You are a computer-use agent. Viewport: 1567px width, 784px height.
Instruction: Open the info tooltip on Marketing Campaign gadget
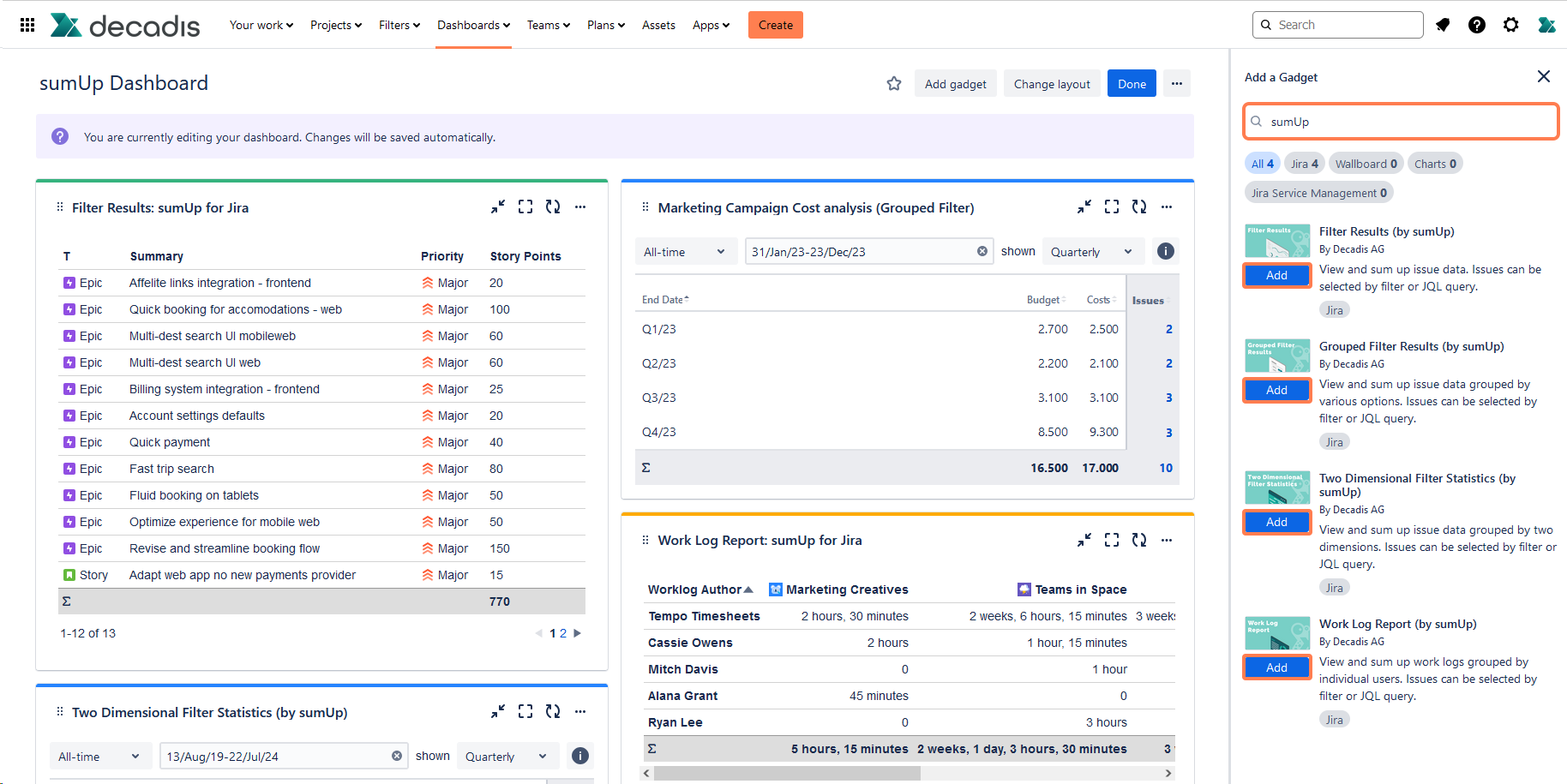pos(1165,251)
